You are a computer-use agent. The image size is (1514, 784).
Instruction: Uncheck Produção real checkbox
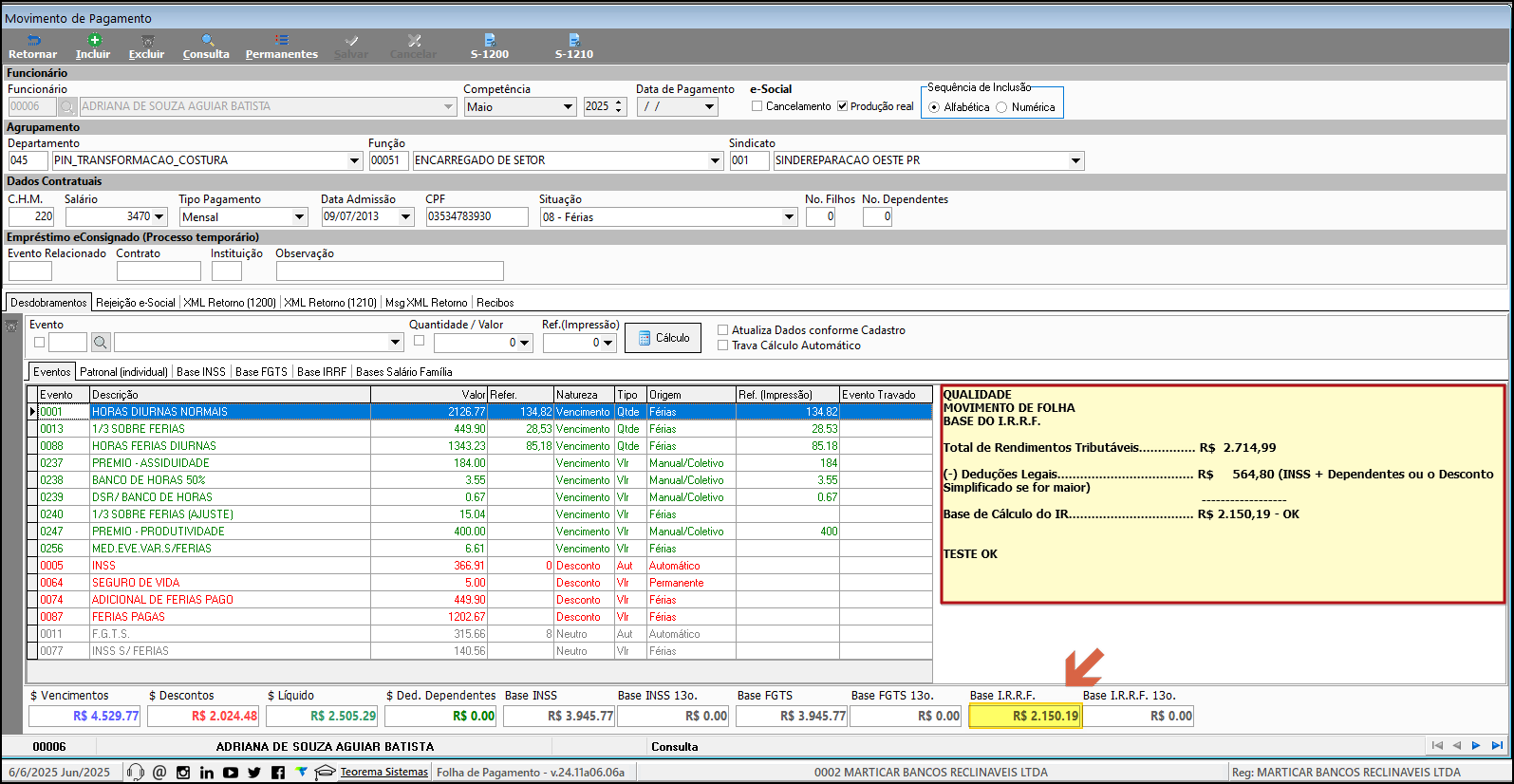(842, 106)
